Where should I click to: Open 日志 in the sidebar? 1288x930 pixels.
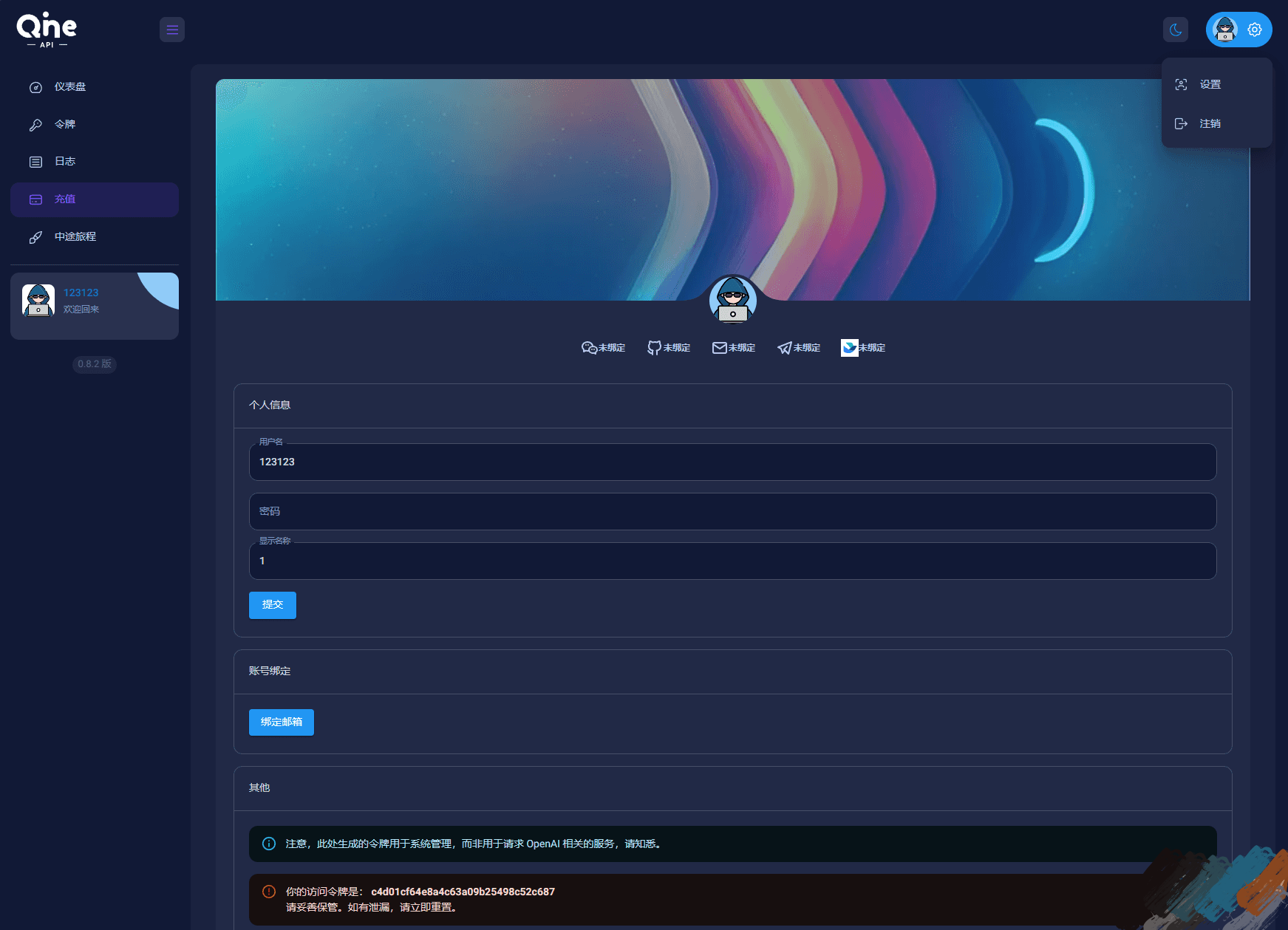[x=95, y=162]
